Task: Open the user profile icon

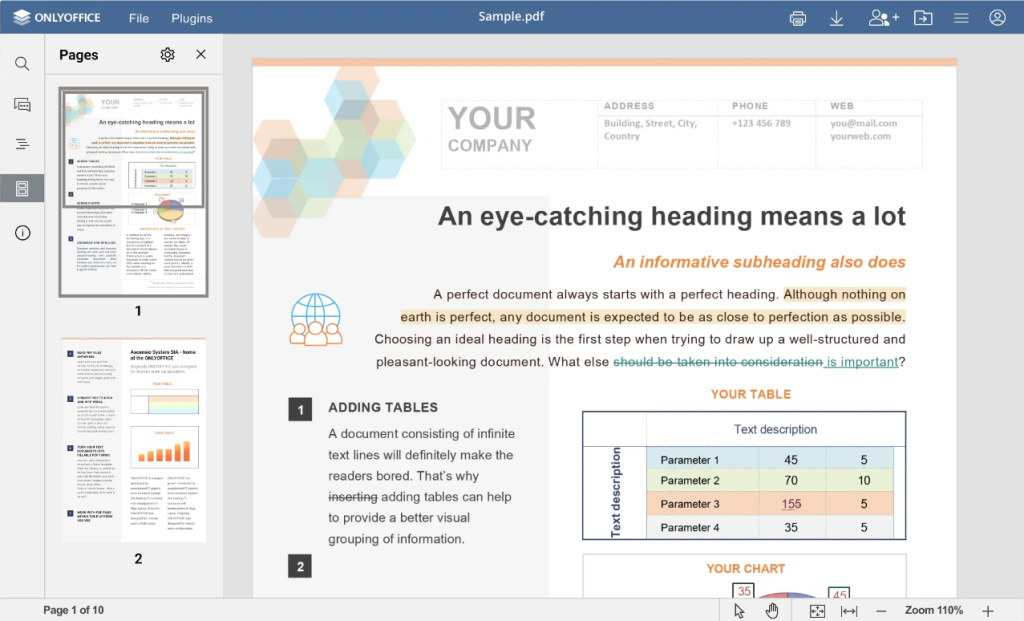Action: click(x=997, y=18)
